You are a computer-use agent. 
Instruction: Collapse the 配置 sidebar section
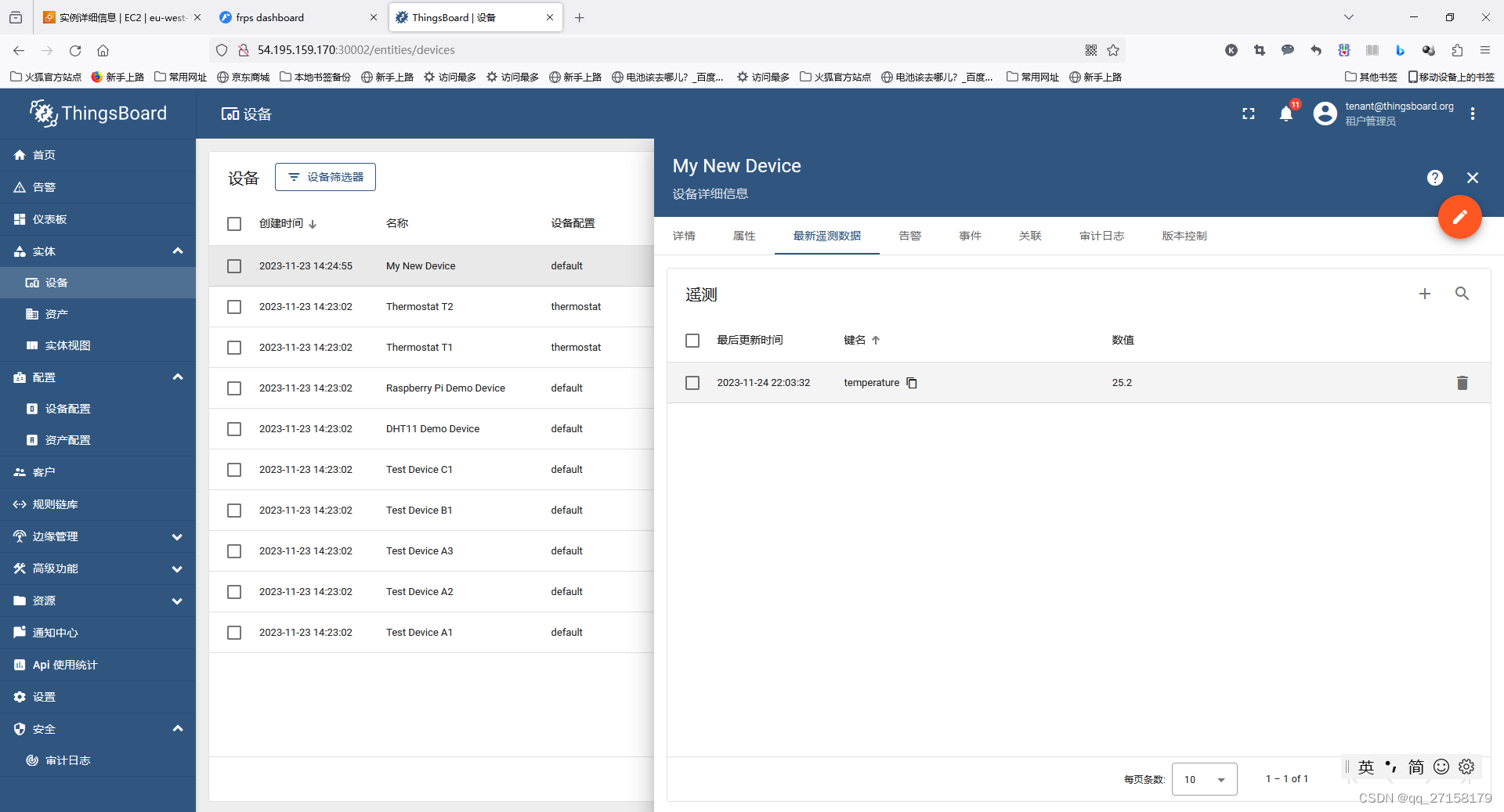click(x=178, y=377)
